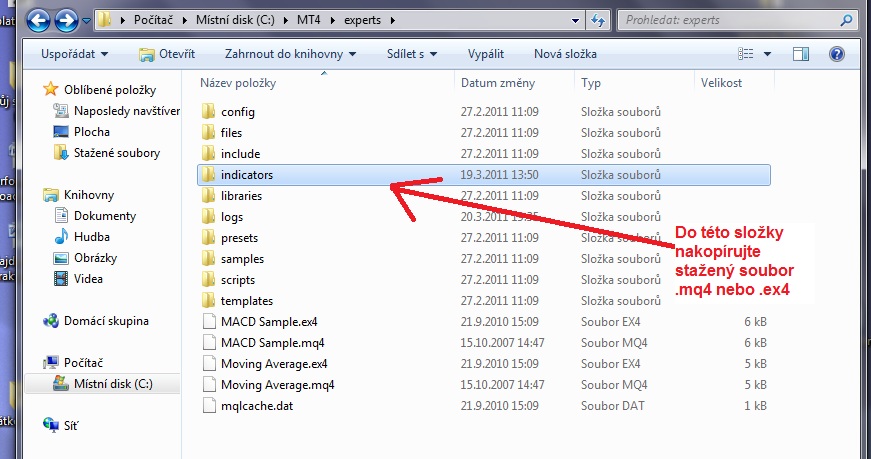
Task: Open the Sdílet s menu
Action: (418, 54)
